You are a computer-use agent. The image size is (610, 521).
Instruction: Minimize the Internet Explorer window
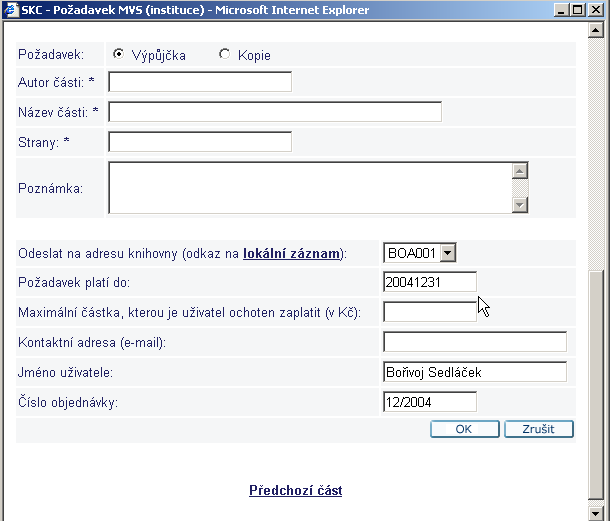(x=561, y=10)
